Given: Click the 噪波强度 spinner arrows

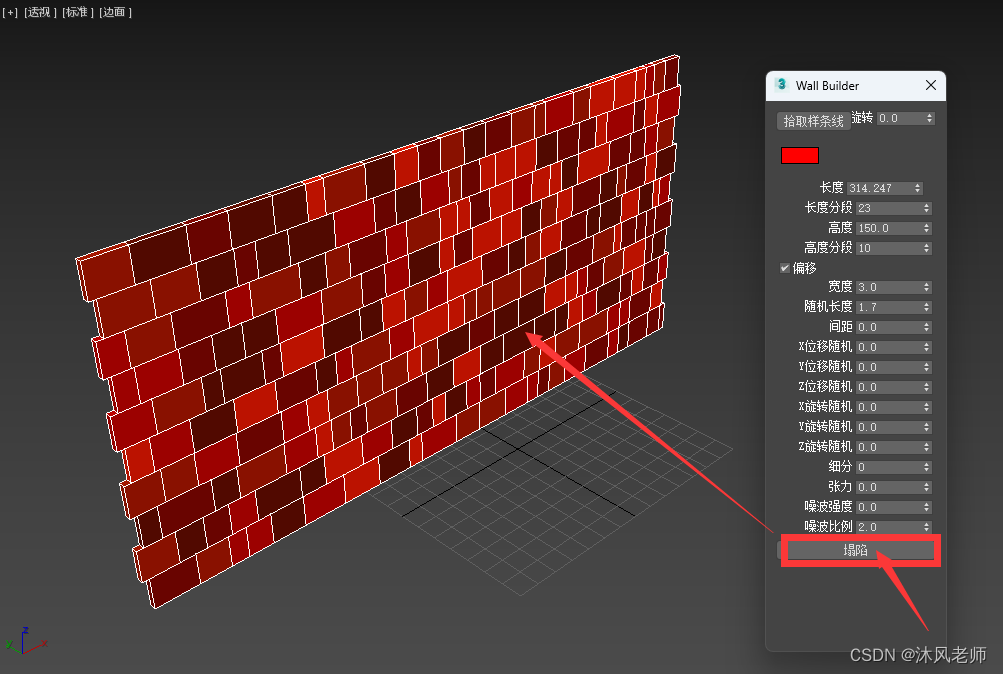Looking at the screenshot, I should click(927, 507).
